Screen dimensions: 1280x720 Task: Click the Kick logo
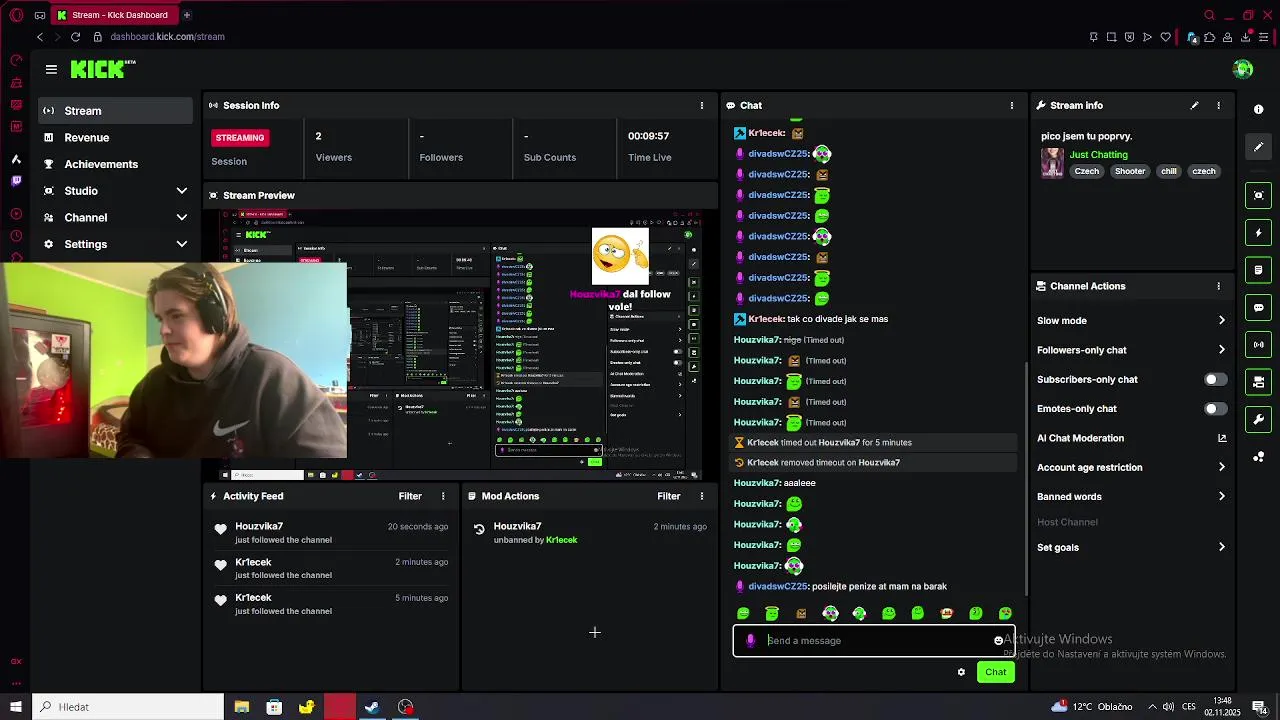coord(103,69)
